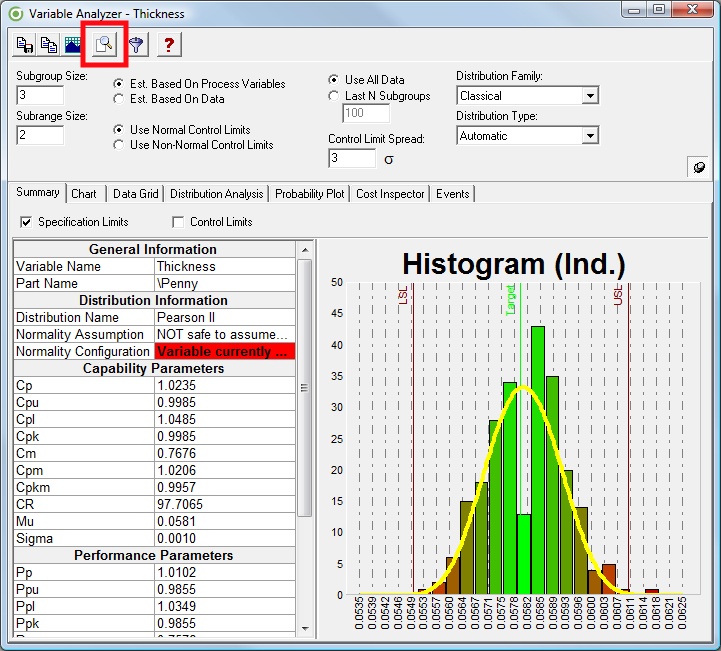Click the Control Limit Spread field
The height and width of the screenshot is (651, 721).
point(352,158)
